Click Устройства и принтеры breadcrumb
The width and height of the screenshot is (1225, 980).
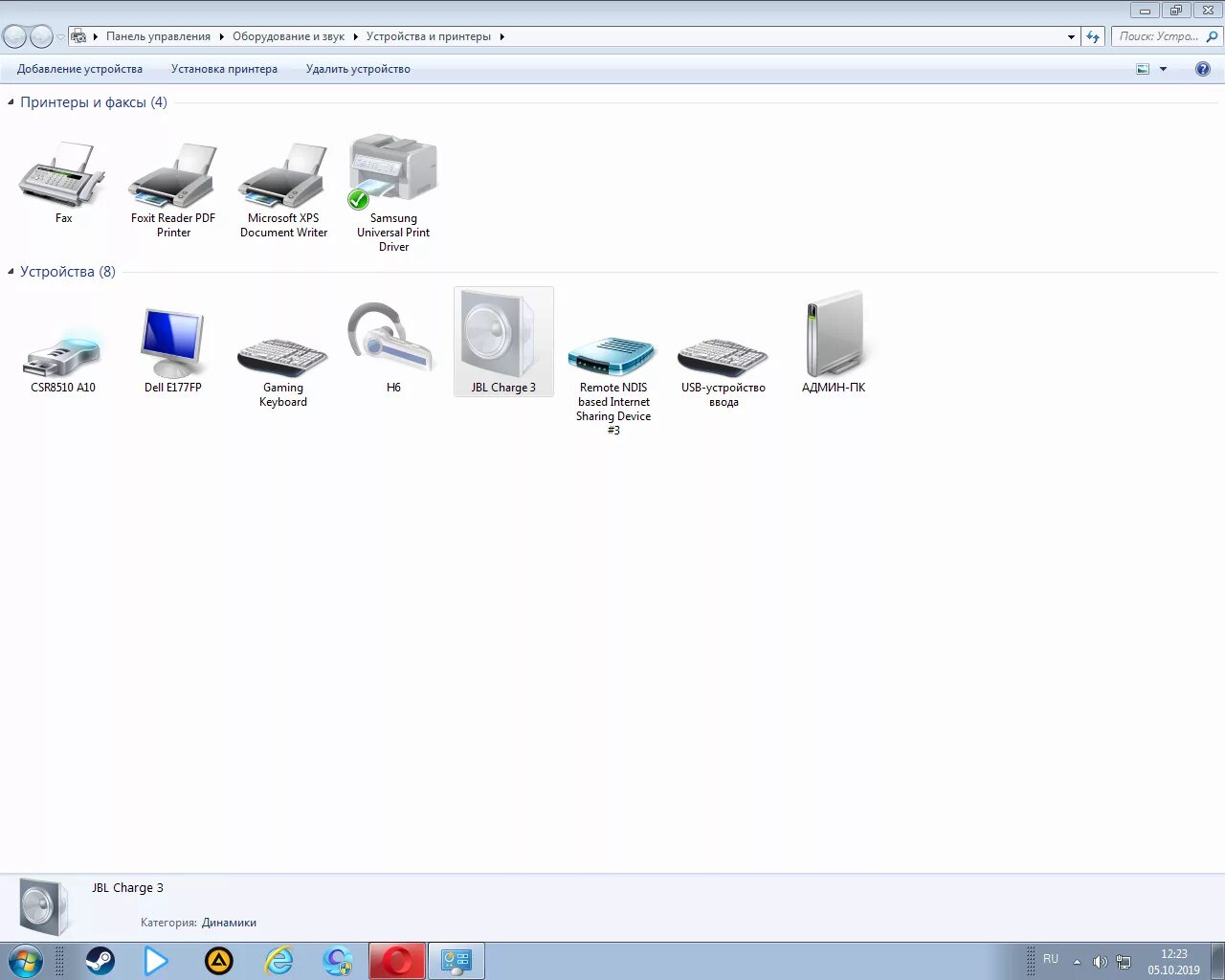coord(428,36)
